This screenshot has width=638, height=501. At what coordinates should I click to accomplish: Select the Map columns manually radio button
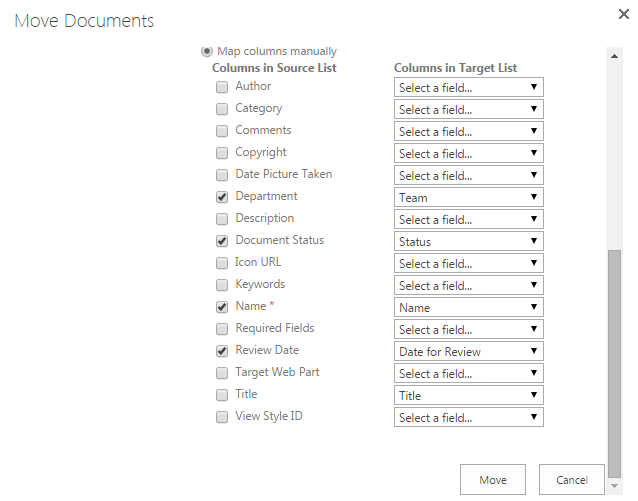click(x=207, y=51)
